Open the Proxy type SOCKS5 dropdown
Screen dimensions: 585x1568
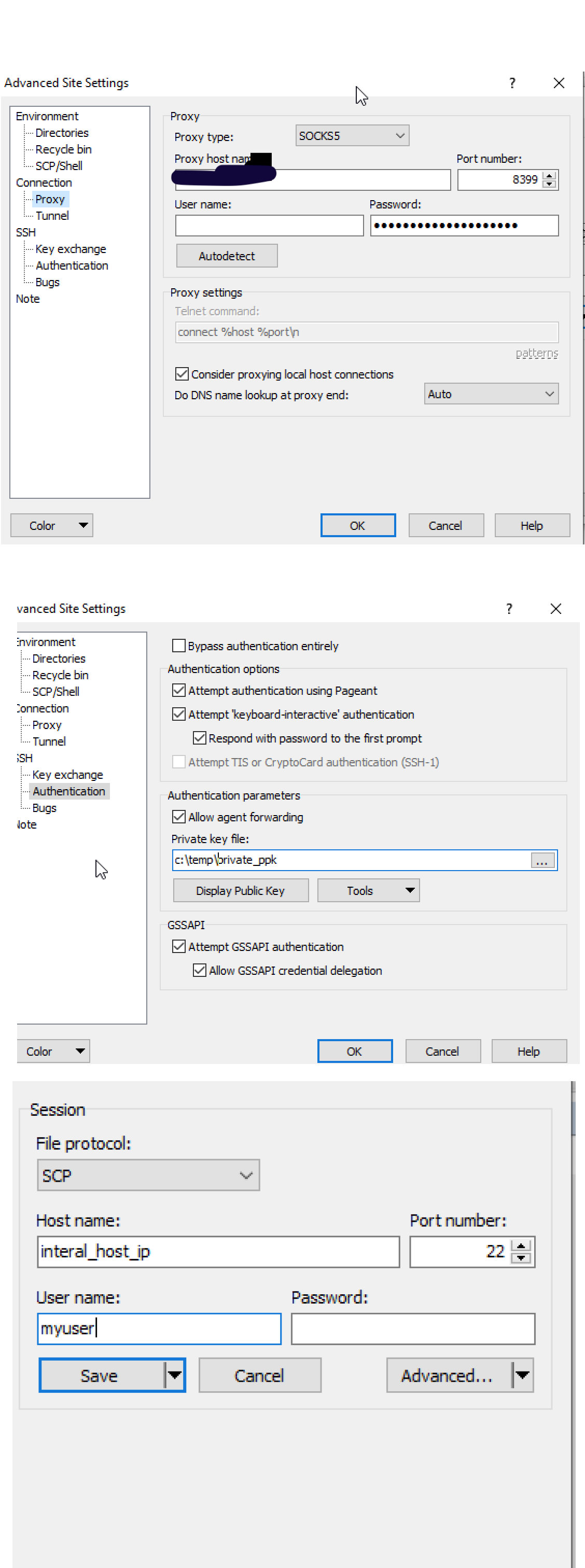click(352, 136)
